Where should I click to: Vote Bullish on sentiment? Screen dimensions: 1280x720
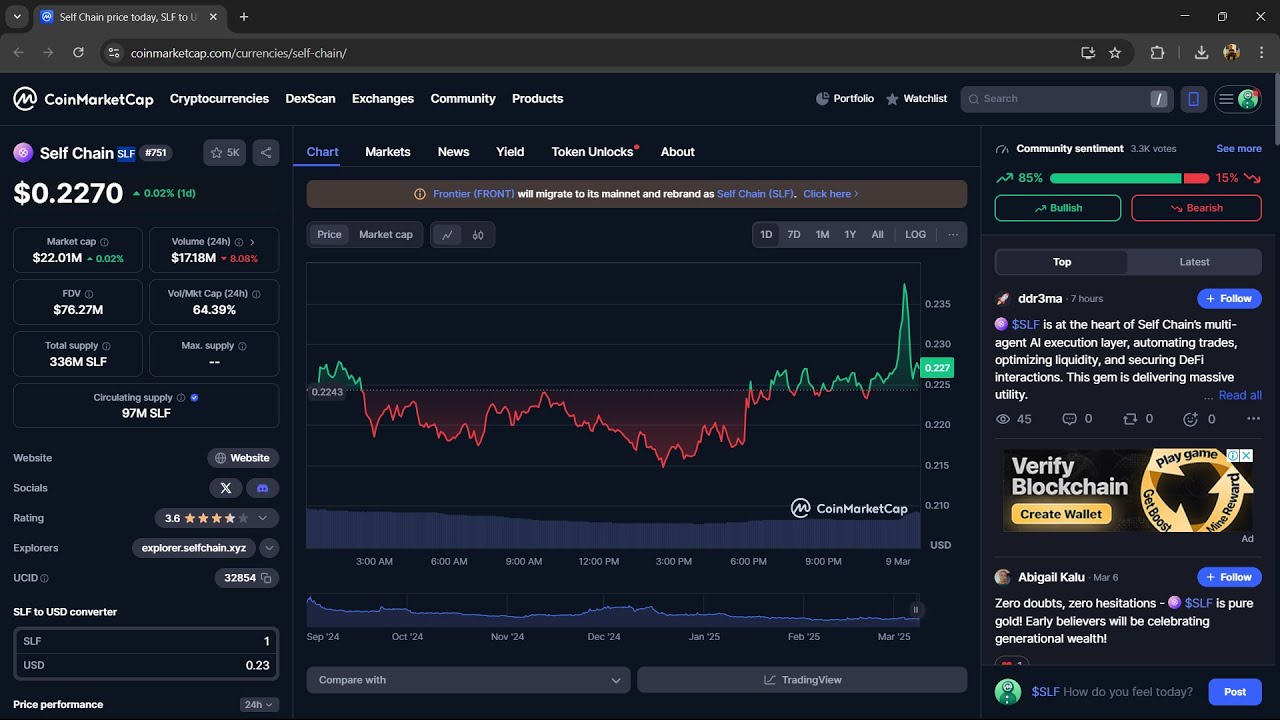click(1058, 208)
